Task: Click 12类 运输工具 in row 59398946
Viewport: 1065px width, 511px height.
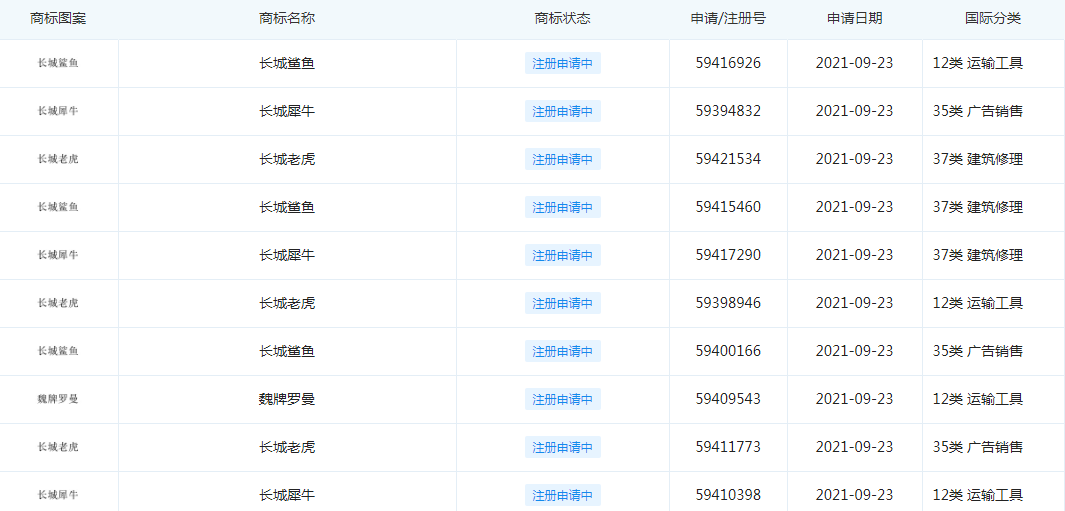Action: point(978,303)
